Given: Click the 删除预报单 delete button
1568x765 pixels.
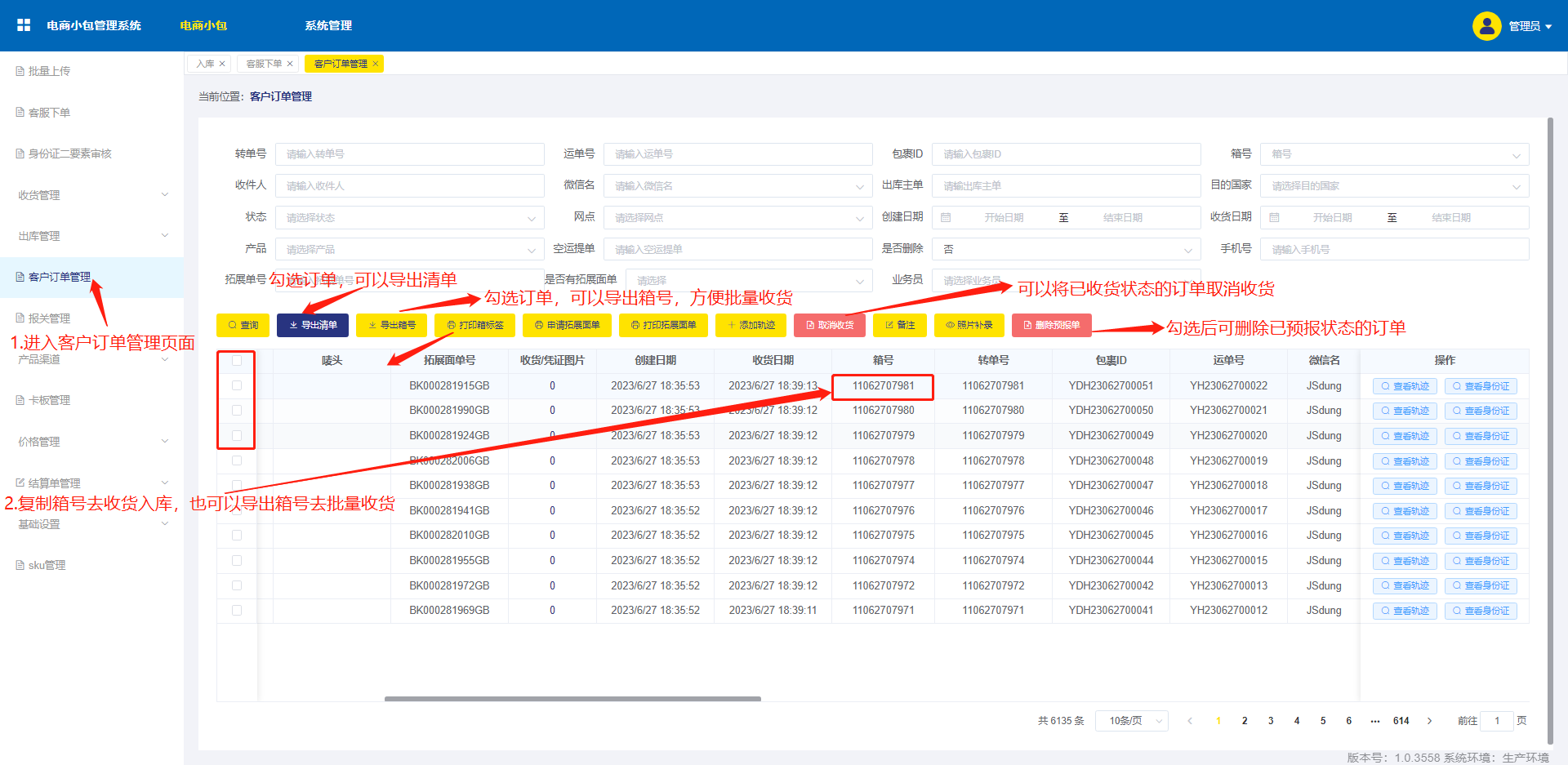Looking at the screenshot, I should pyautogui.click(x=1051, y=325).
